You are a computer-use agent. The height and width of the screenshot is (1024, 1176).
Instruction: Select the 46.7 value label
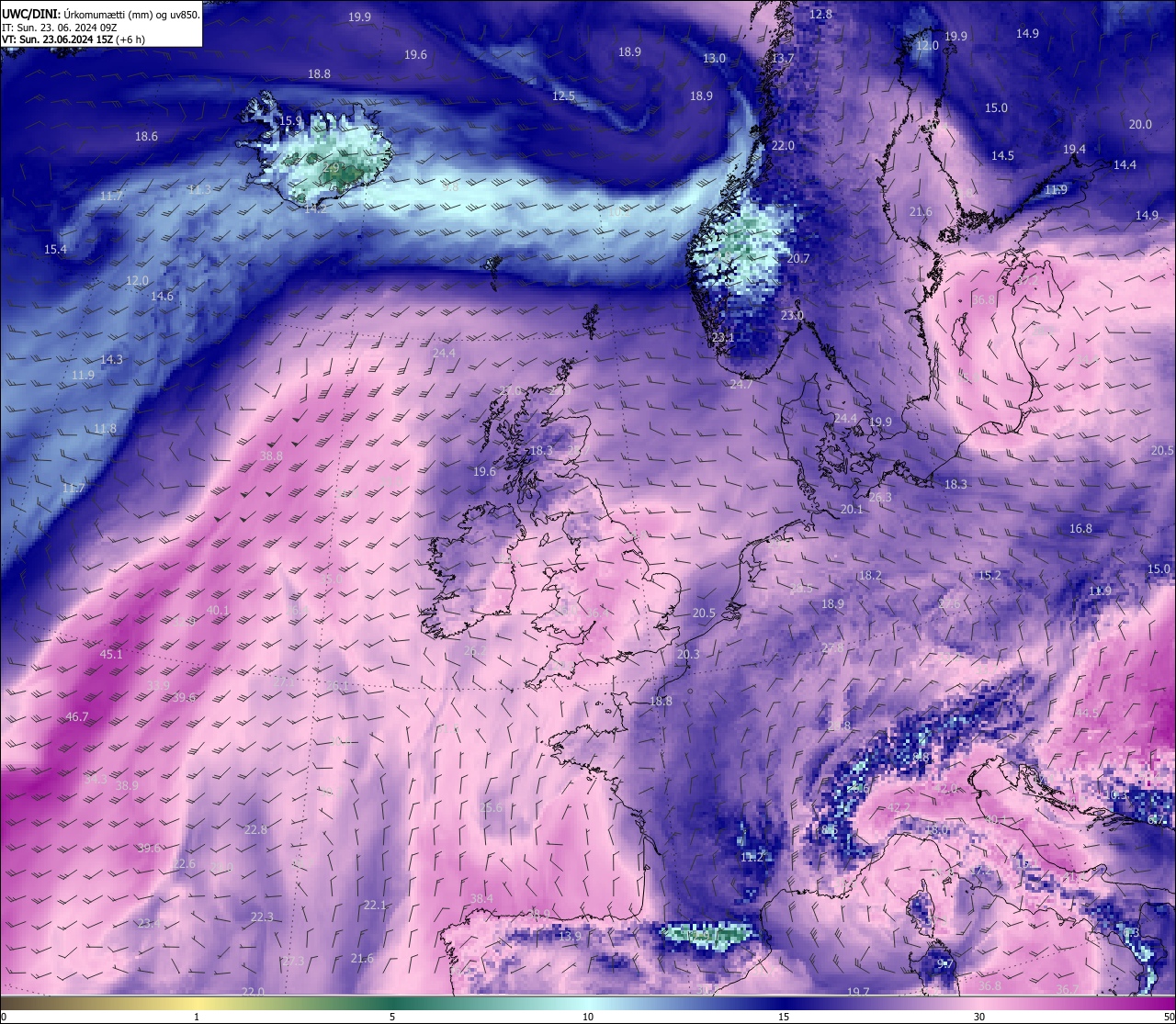77,717
